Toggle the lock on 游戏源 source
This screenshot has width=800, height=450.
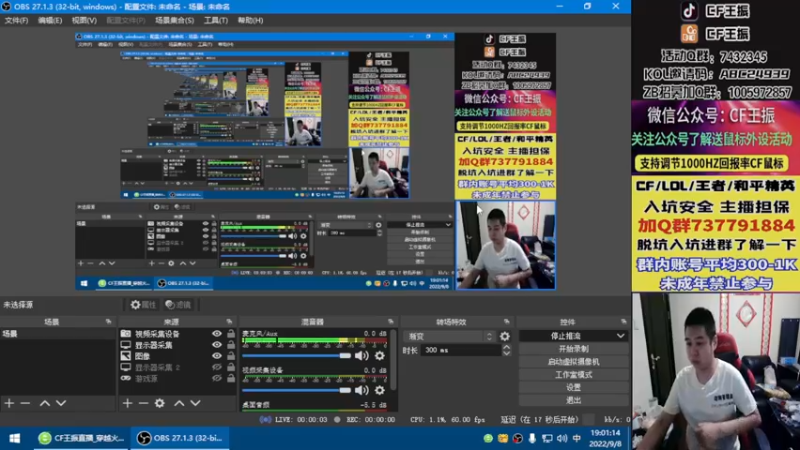tap(231, 379)
